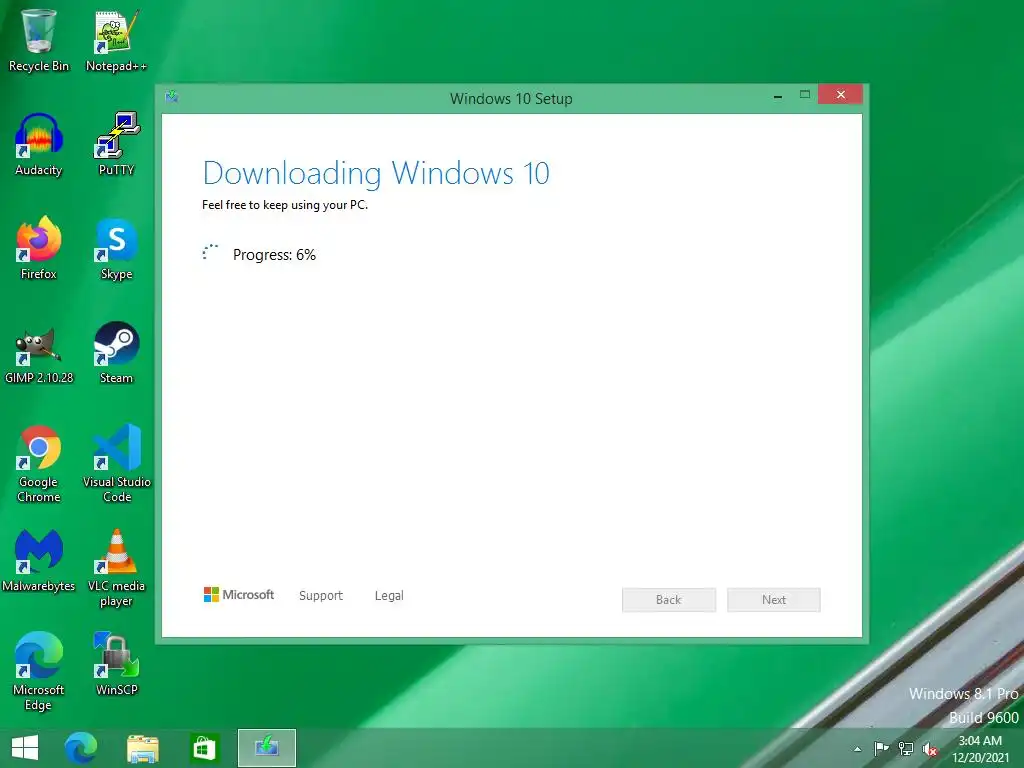1024x768 pixels.
Task: Click the "Downloading Windows 10" heading
Action: (376, 174)
